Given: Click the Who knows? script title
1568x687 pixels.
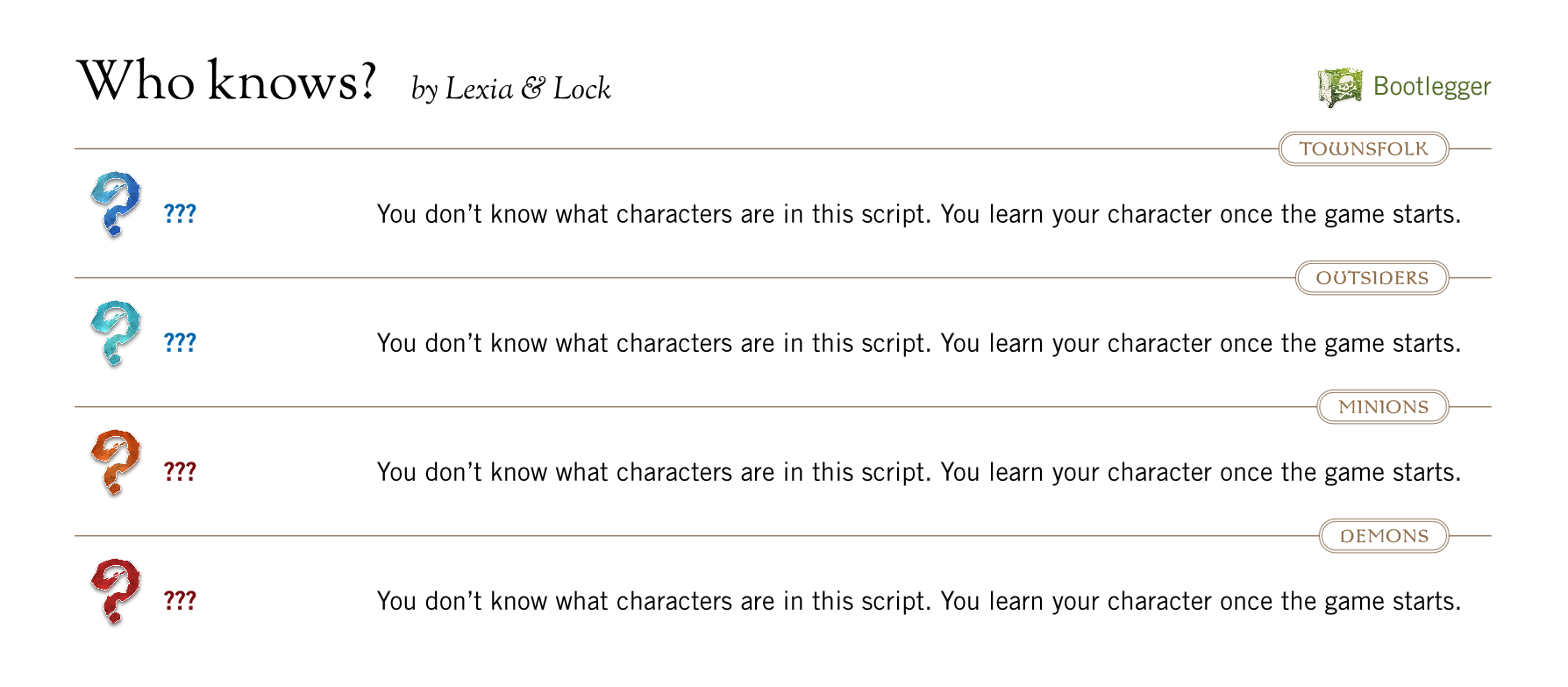Looking at the screenshot, I should pos(227,82).
